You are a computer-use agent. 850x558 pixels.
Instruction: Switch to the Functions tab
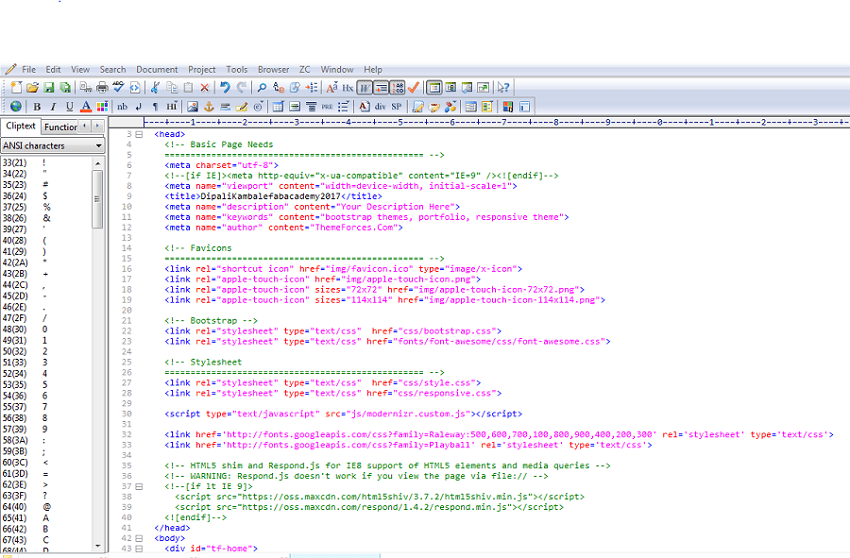coord(60,127)
